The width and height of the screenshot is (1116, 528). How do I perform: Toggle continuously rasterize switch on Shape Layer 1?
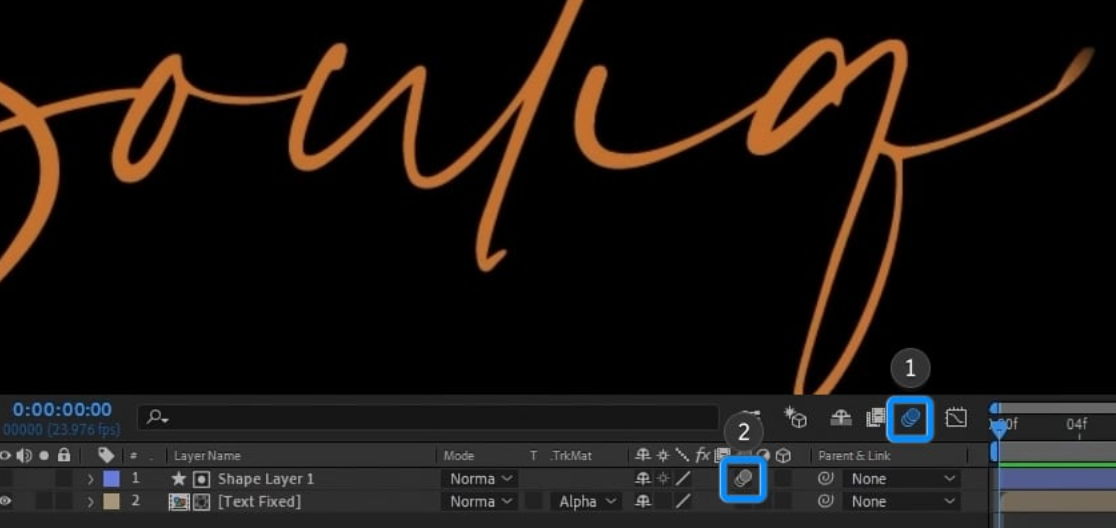click(x=663, y=479)
